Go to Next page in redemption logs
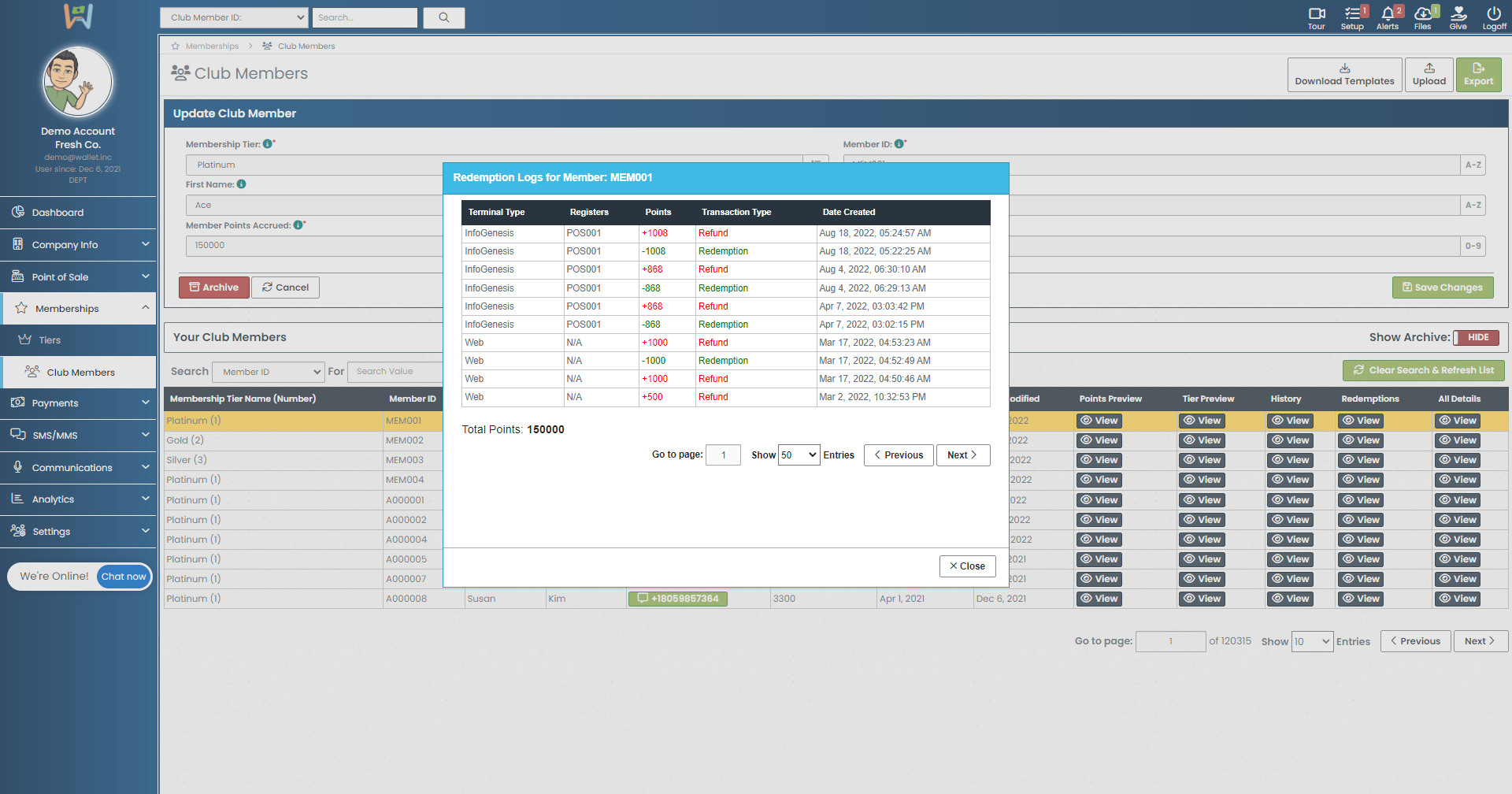1512x794 pixels. (962, 455)
